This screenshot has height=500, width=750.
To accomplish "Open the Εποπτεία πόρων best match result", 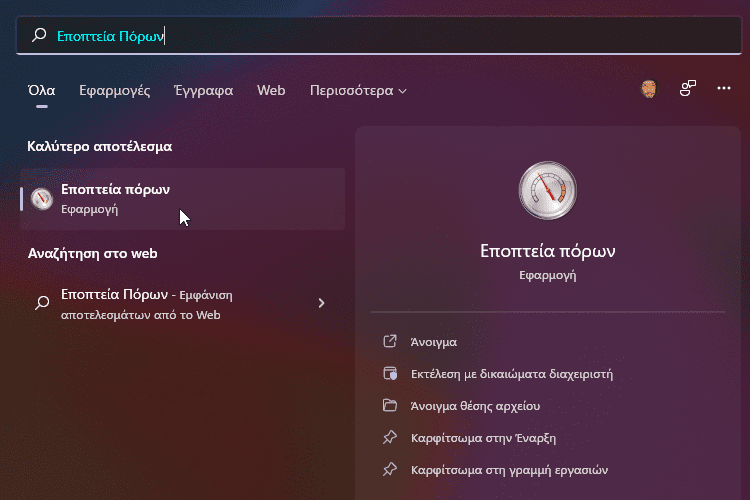I will (183, 199).
